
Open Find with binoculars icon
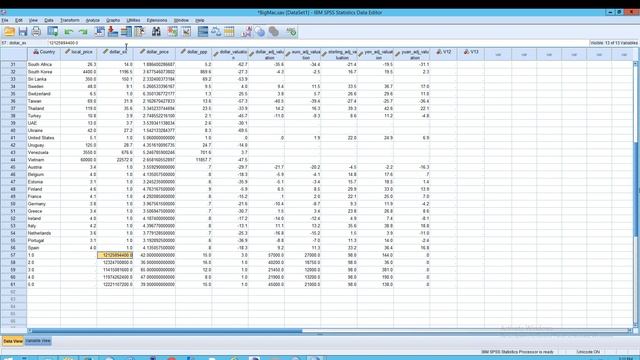[x=156, y=31]
